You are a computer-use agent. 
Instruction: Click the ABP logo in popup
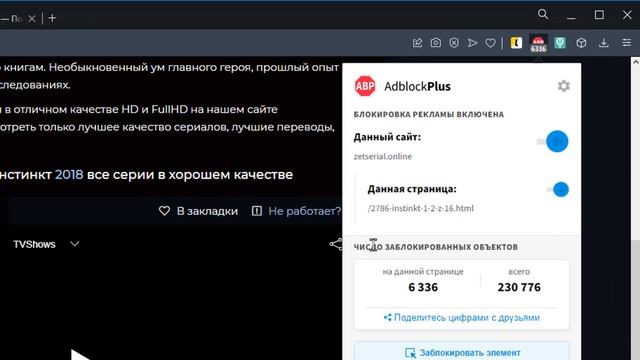point(365,86)
